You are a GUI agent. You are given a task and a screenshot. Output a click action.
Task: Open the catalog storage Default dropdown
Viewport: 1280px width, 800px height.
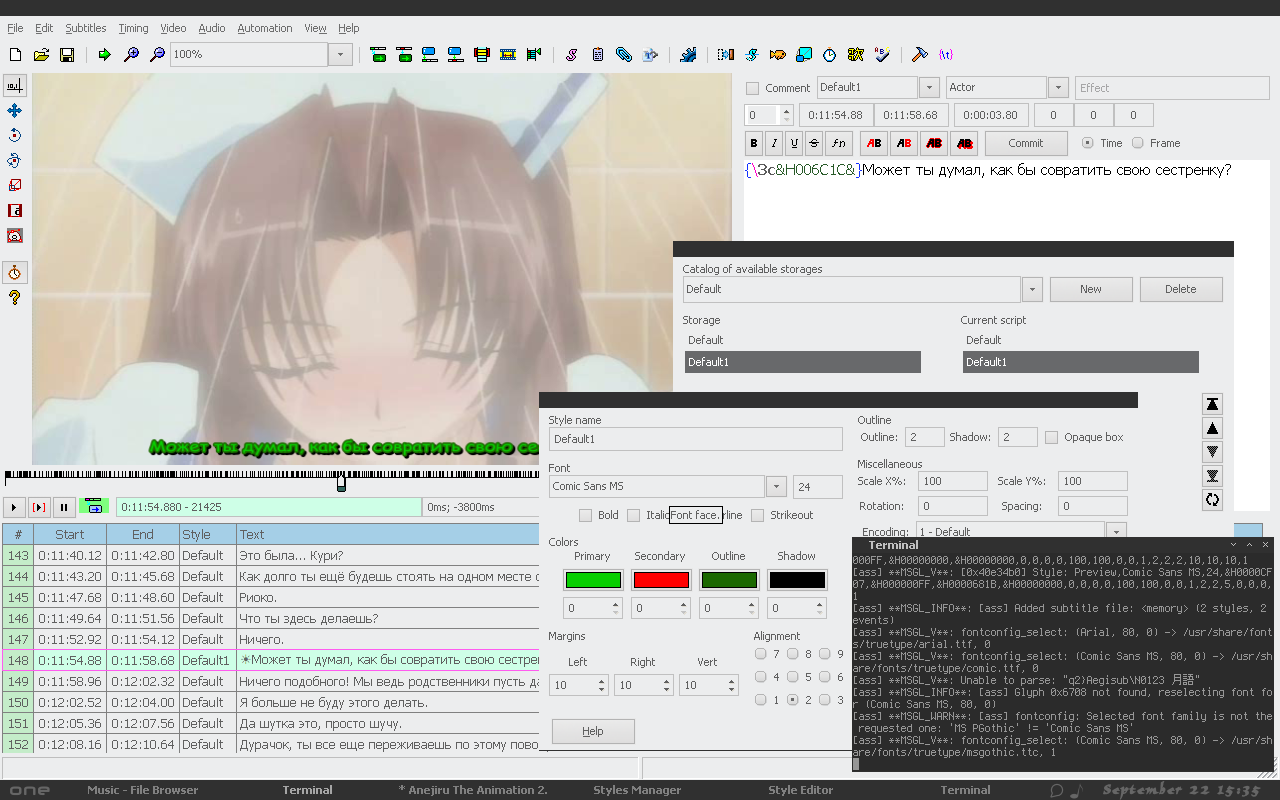click(x=1033, y=289)
